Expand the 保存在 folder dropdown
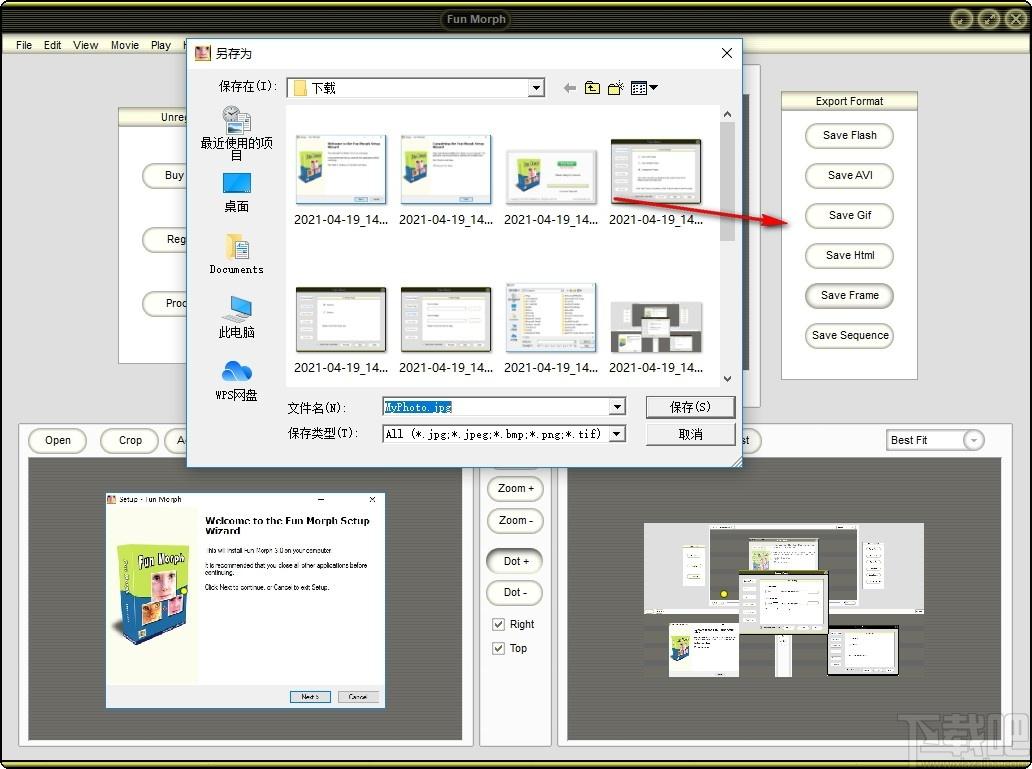The height and width of the screenshot is (769, 1032). pyautogui.click(x=536, y=88)
